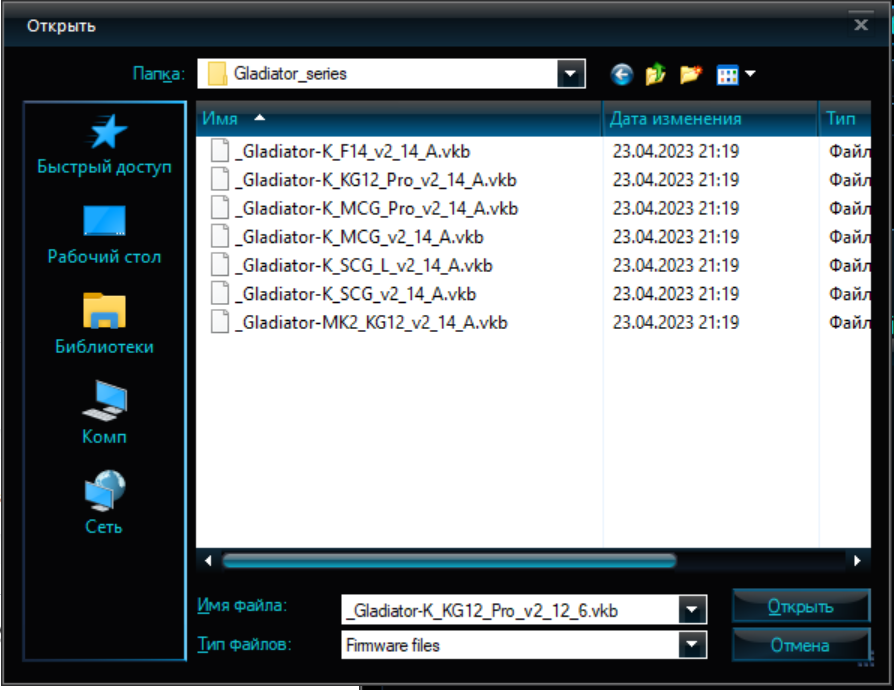Create a new folder
The height and width of the screenshot is (690, 894).
pos(690,74)
